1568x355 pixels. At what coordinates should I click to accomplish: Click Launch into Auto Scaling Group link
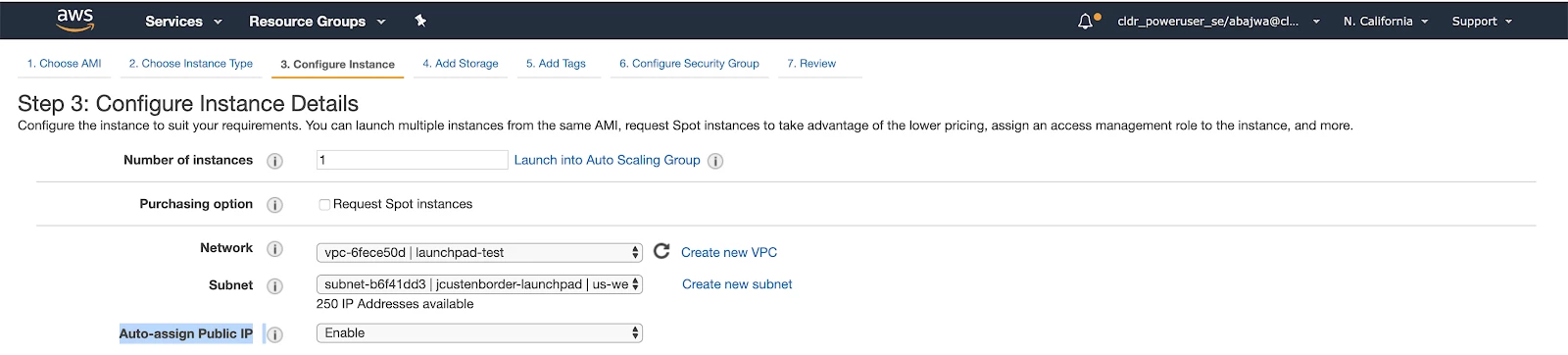click(x=608, y=160)
